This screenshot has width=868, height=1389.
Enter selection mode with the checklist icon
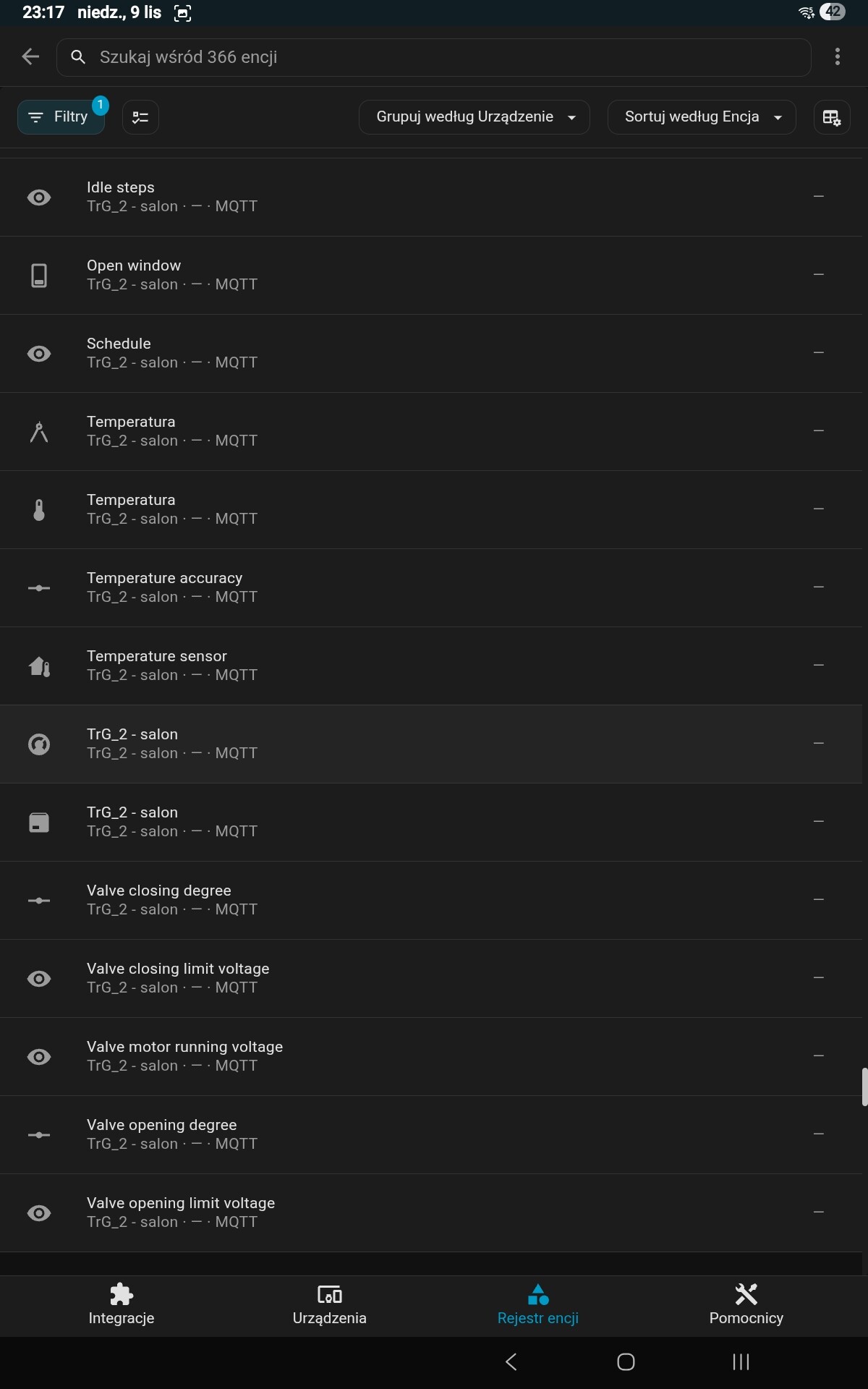tap(140, 117)
